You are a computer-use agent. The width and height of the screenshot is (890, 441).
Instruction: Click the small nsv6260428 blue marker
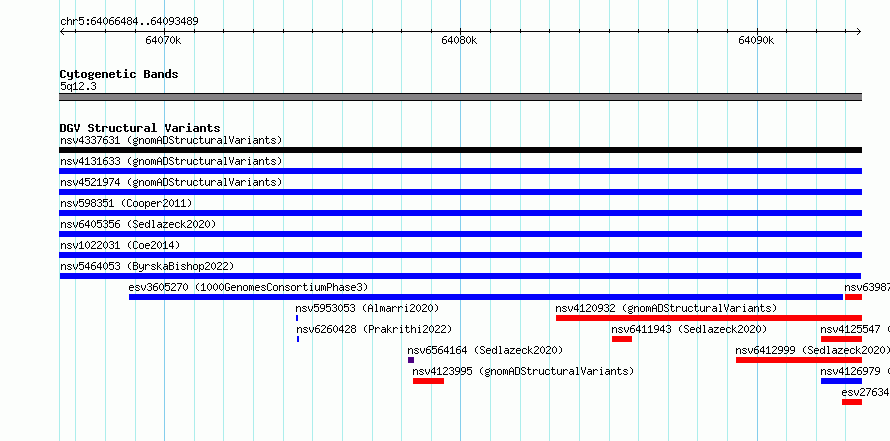tap(298, 339)
